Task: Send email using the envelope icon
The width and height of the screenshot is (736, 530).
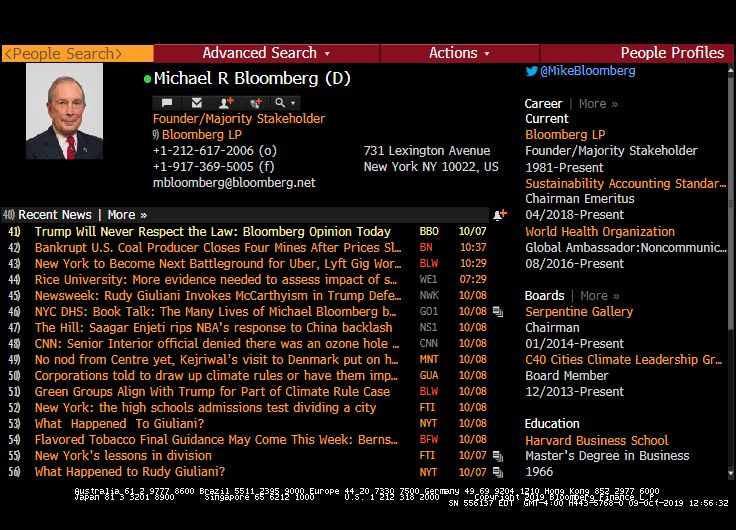Action: click(197, 102)
